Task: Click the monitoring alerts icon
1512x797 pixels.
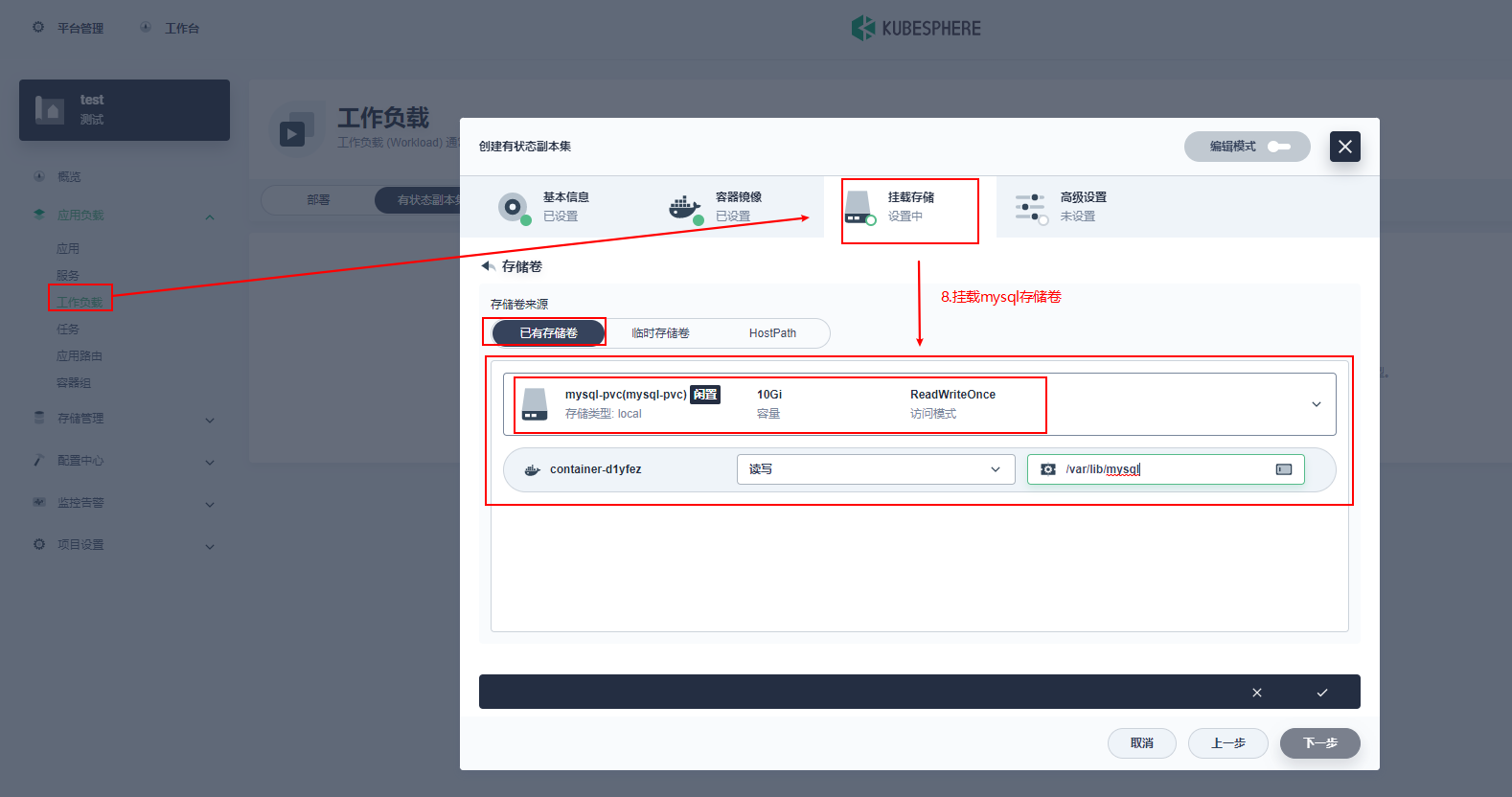Action: [39, 502]
